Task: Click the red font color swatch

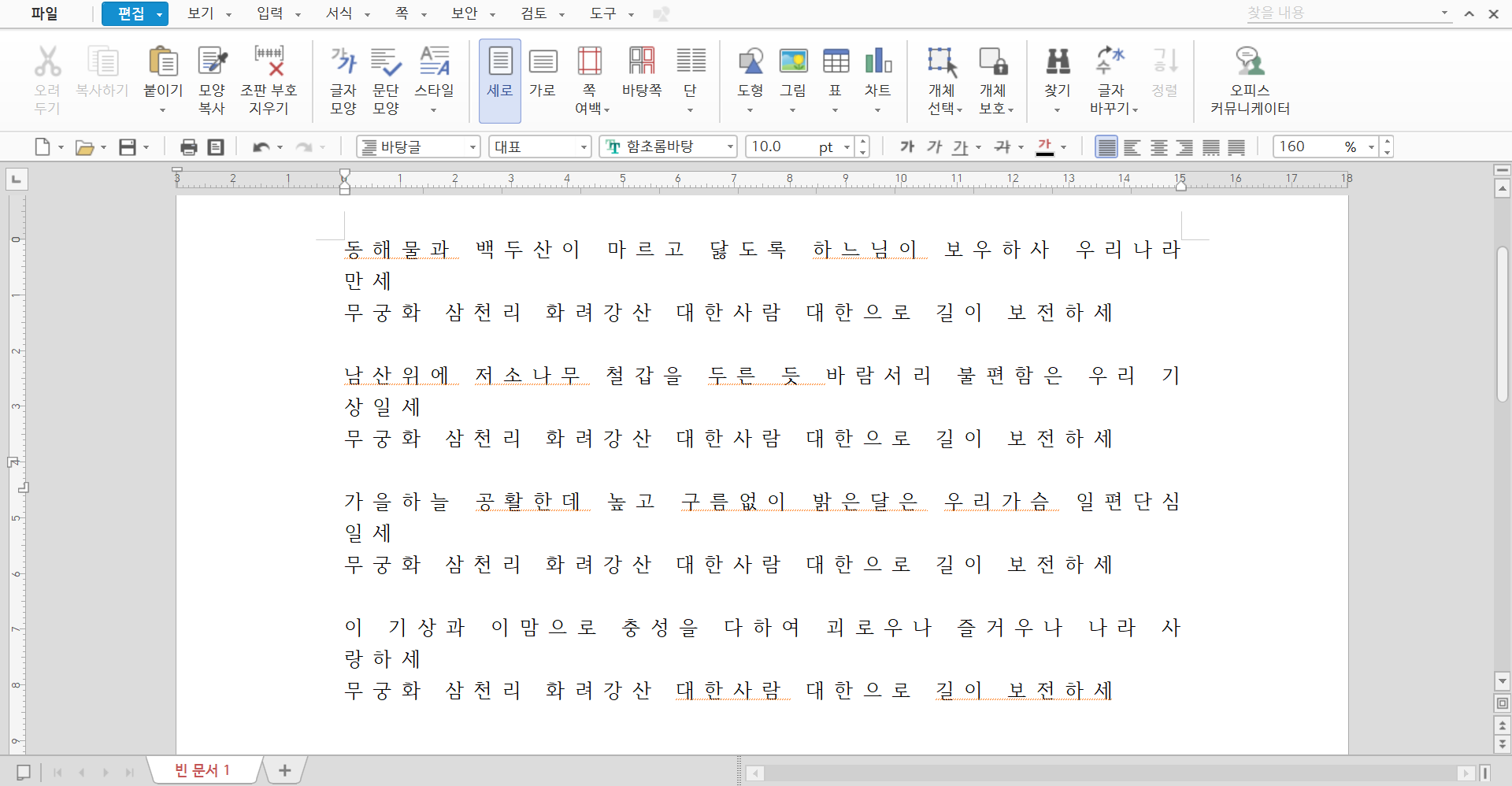Action: point(1045,146)
